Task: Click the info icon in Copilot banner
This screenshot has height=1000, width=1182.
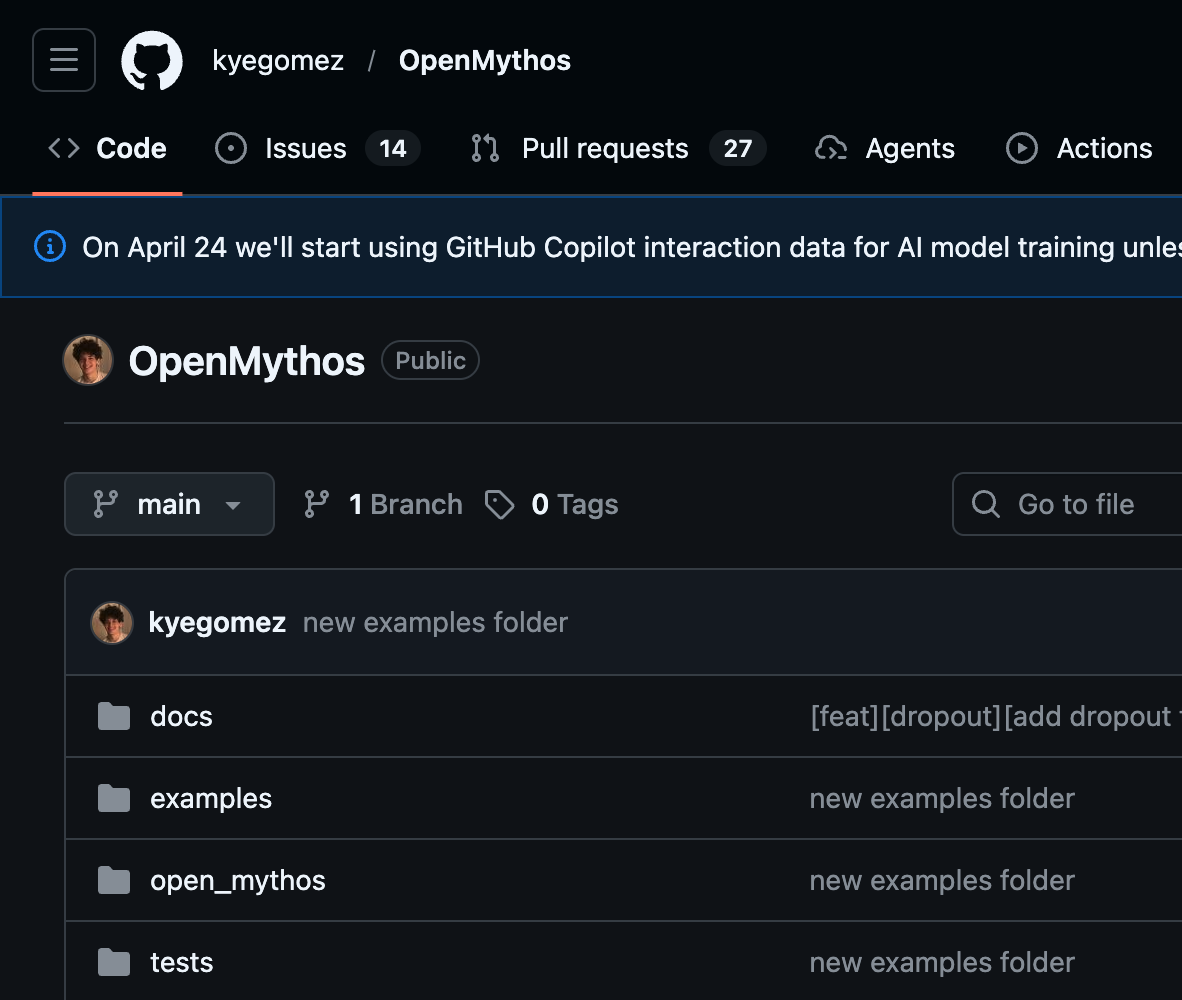Action: point(50,246)
